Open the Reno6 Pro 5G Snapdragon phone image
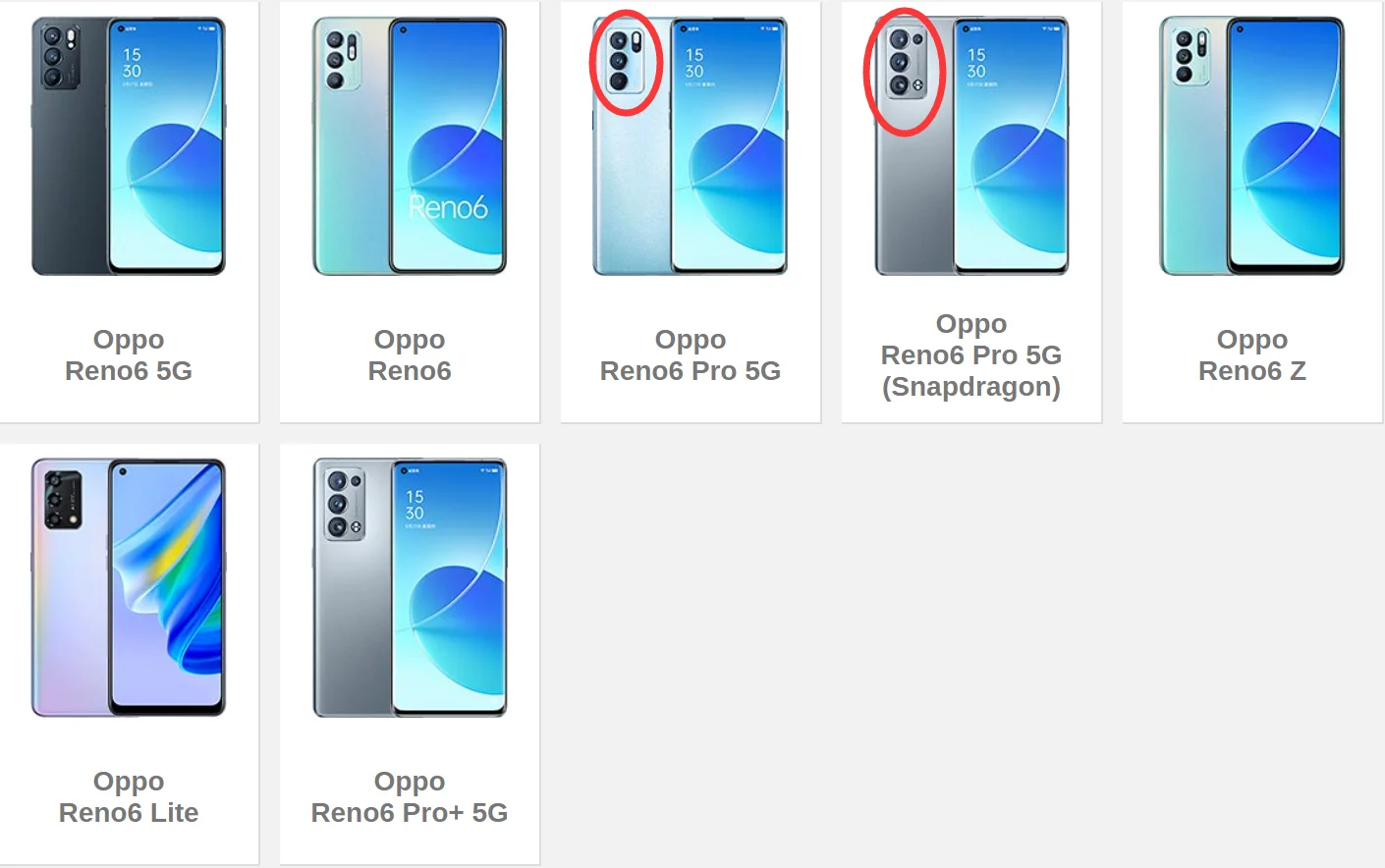Viewport: 1385px width, 868px height. (971, 146)
